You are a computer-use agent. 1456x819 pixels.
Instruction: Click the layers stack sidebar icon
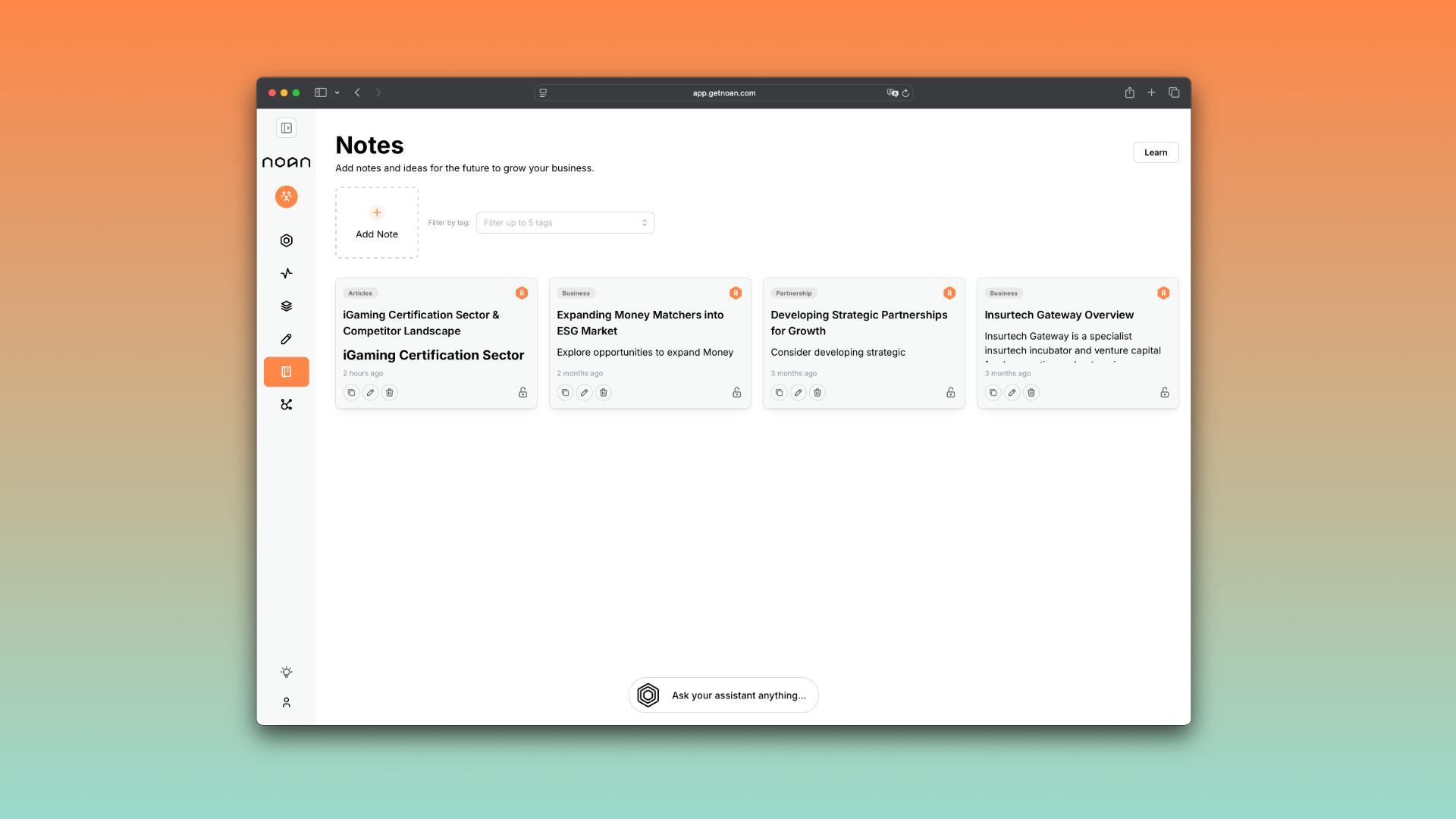pyautogui.click(x=286, y=306)
